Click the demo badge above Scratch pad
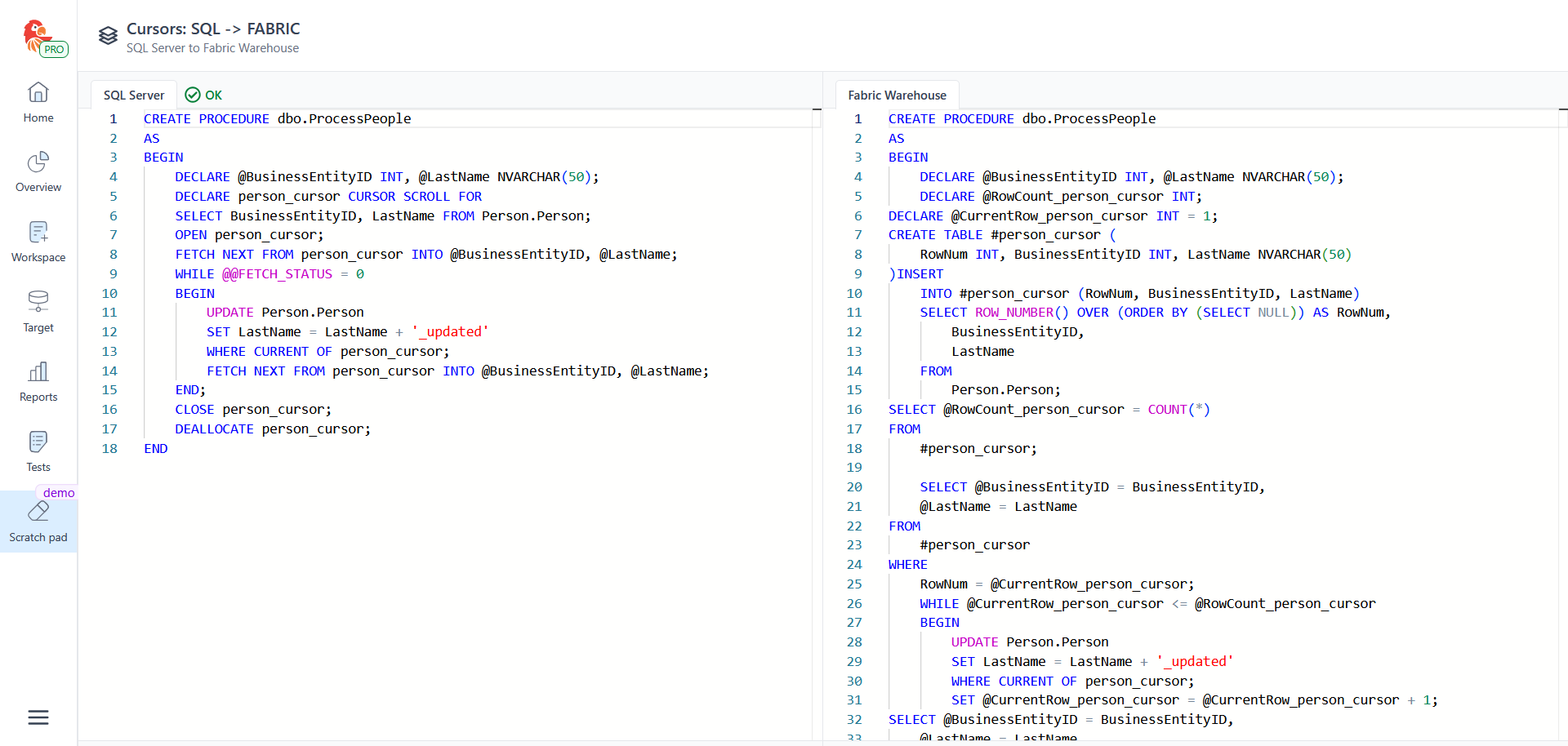Image resolution: width=1568 pixels, height=746 pixels. click(58, 493)
